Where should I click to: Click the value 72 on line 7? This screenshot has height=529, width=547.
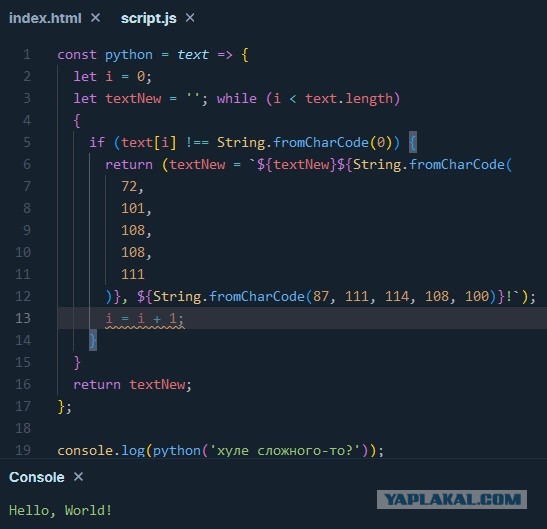coord(129,187)
